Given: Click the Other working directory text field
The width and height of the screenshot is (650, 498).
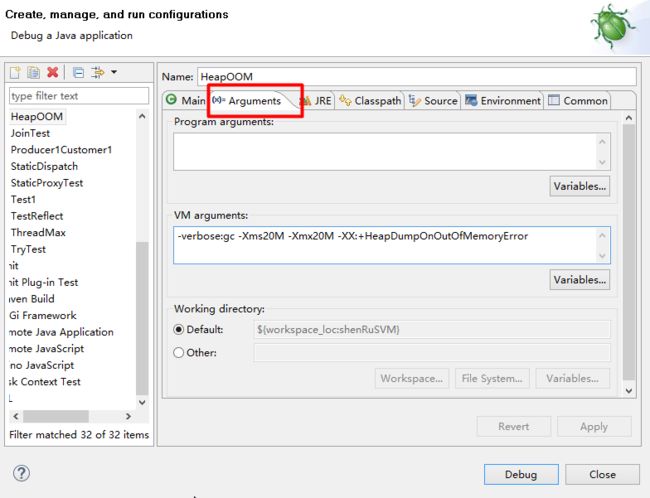Looking at the screenshot, I should point(432,352).
